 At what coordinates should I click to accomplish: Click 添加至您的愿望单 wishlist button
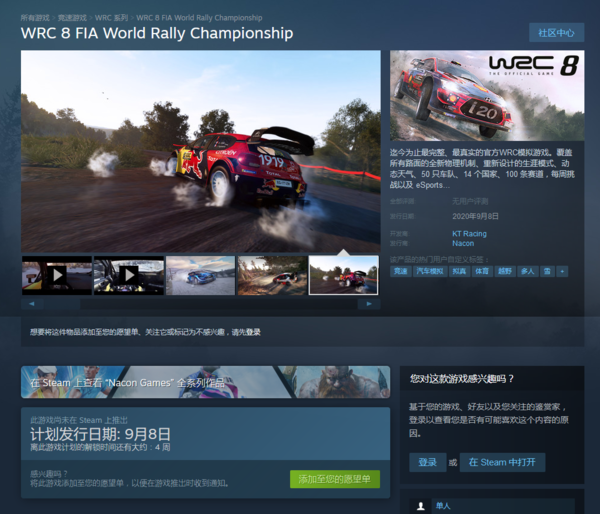pos(334,479)
